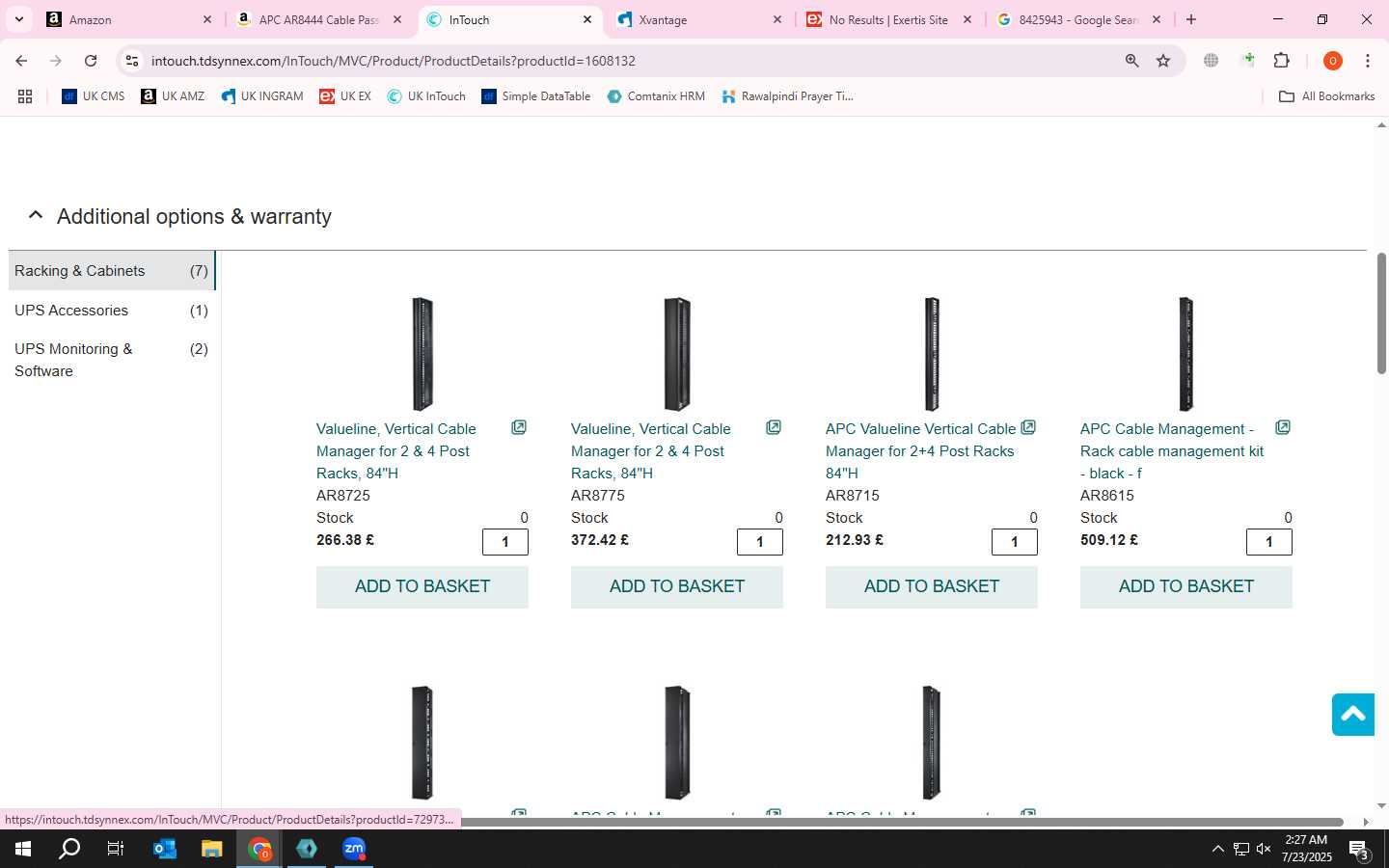The width and height of the screenshot is (1389, 868).
Task: Bookmark this page with the star icon
Action: (x=1163, y=61)
